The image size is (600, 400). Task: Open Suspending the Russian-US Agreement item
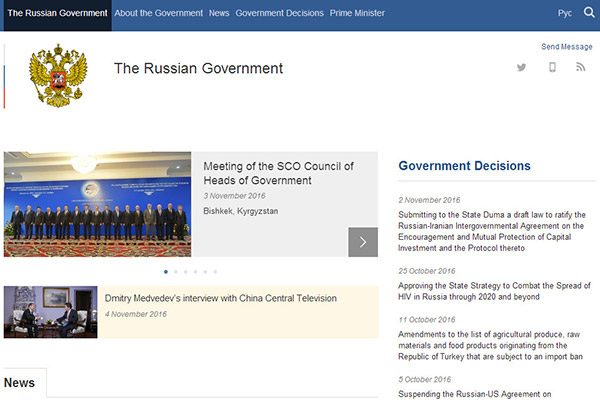474,394
